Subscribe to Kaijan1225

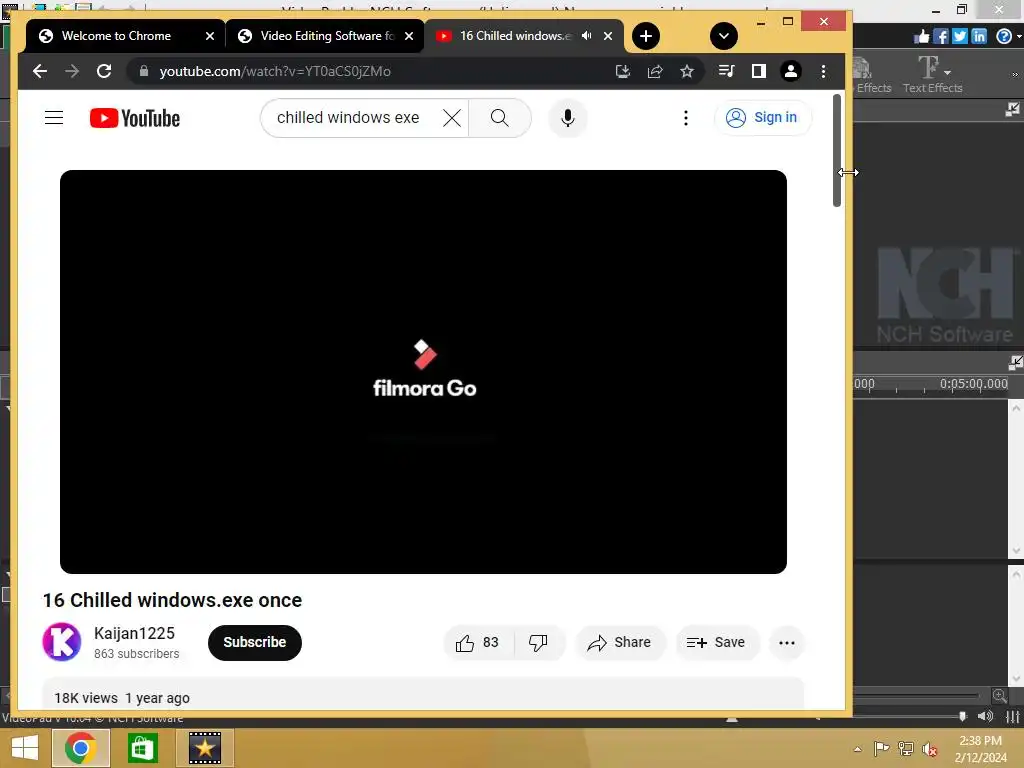pos(255,643)
